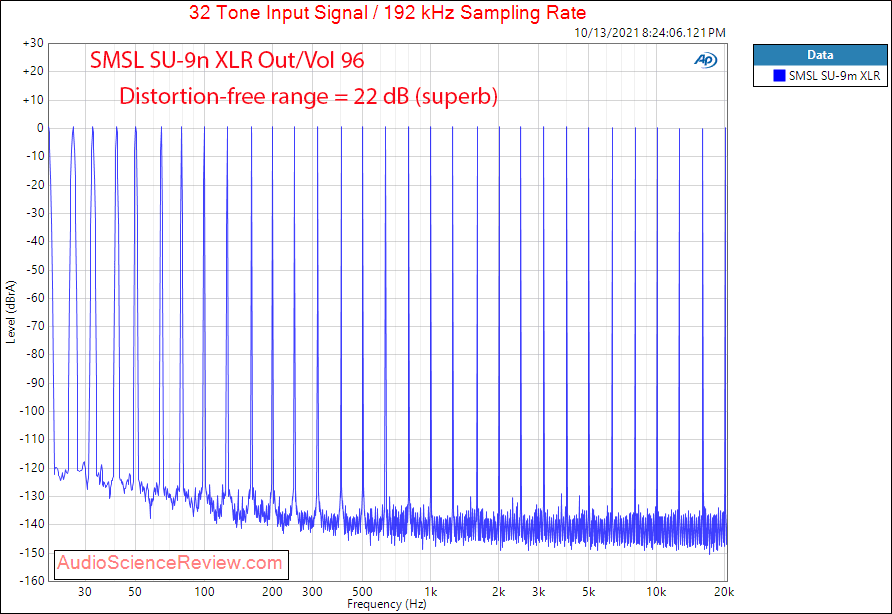892x614 pixels.
Task: Click the "-50" level axis label
Action: (x=35, y=270)
